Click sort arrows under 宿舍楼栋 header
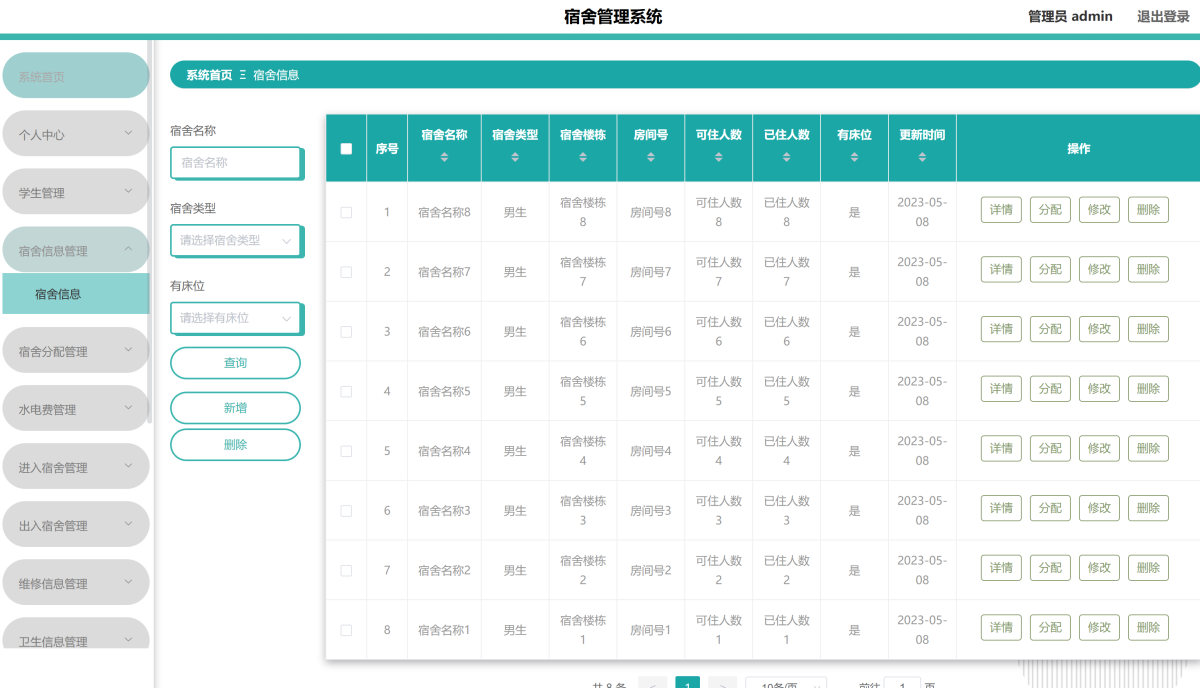This screenshot has height=688, width=1200. pyautogui.click(x=583, y=158)
